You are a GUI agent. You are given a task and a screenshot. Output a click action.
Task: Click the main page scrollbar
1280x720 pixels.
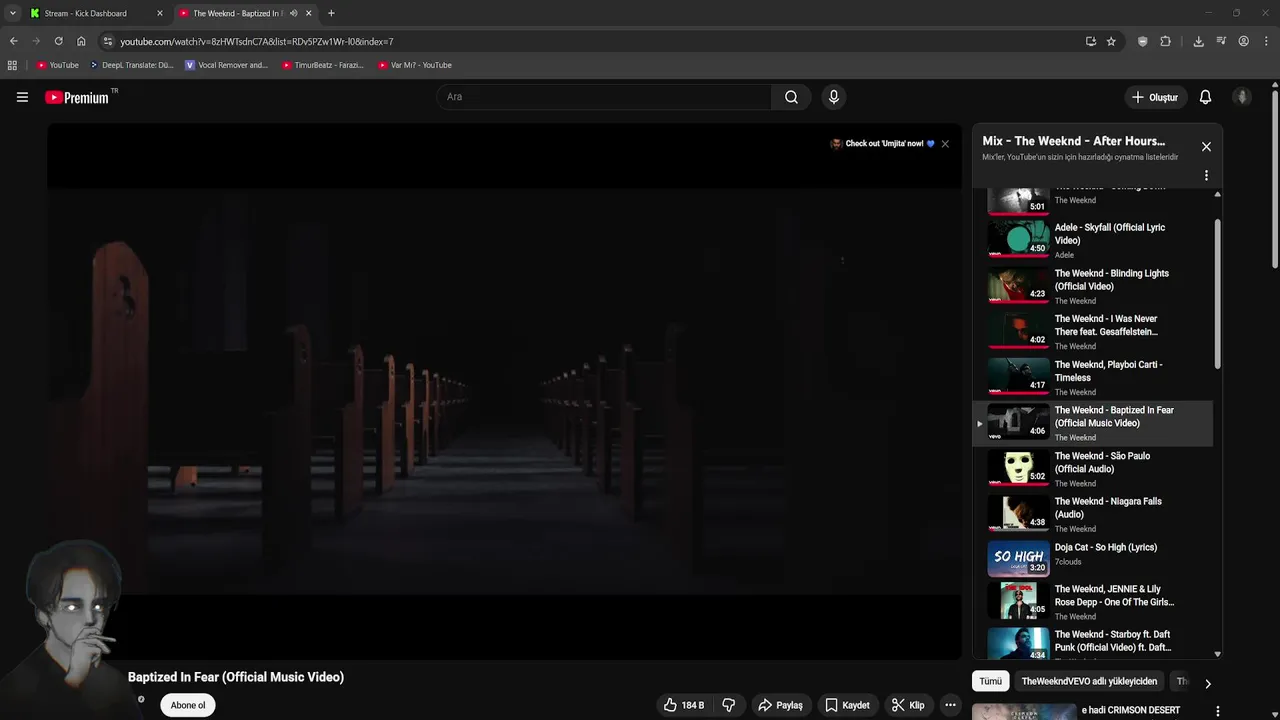pyautogui.click(x=1275, y=180)
